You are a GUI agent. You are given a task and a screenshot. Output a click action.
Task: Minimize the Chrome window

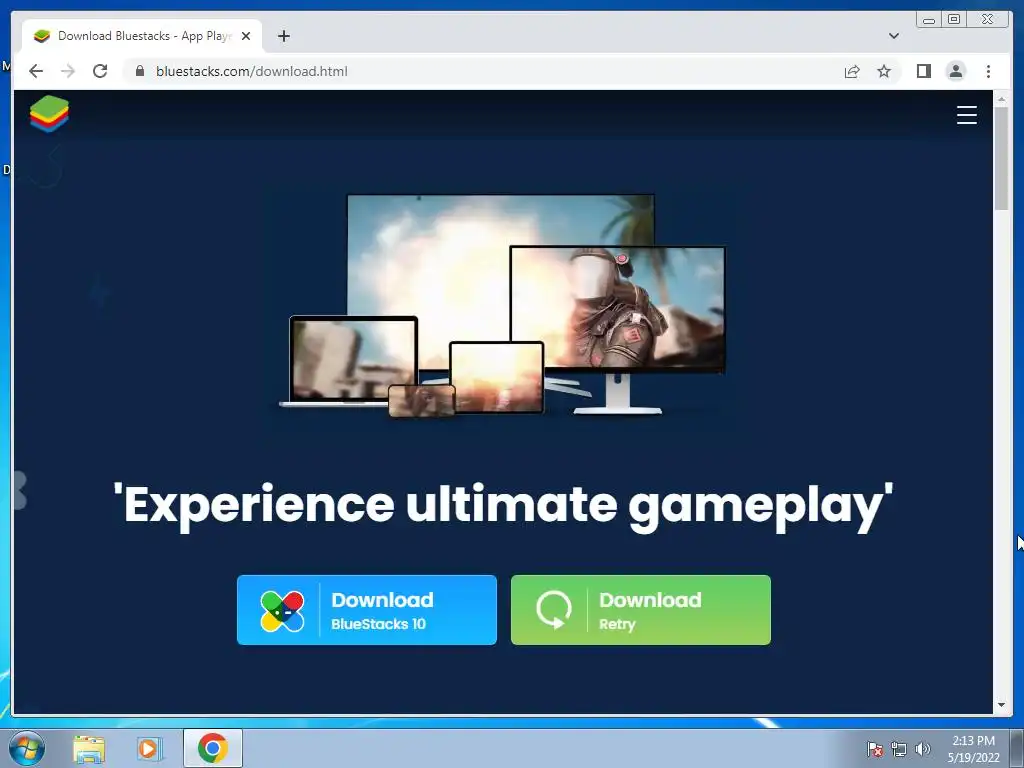929,20
